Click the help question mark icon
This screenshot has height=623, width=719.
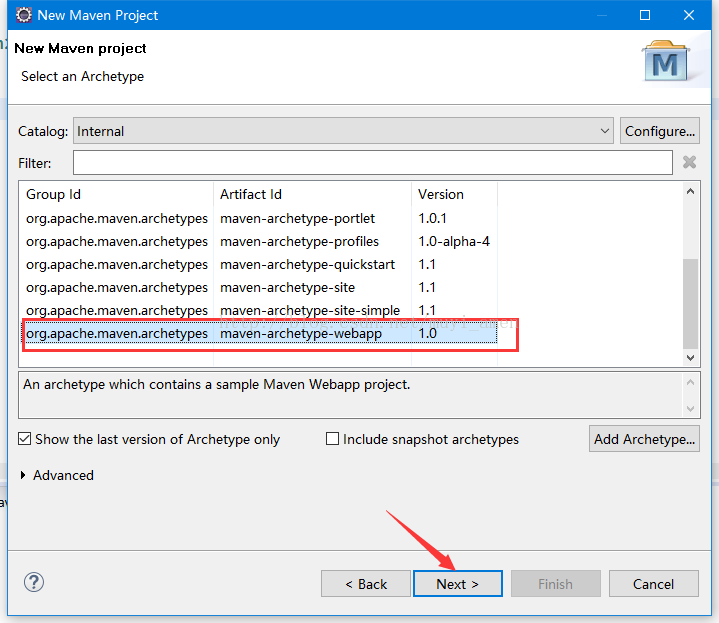[34, 583]
